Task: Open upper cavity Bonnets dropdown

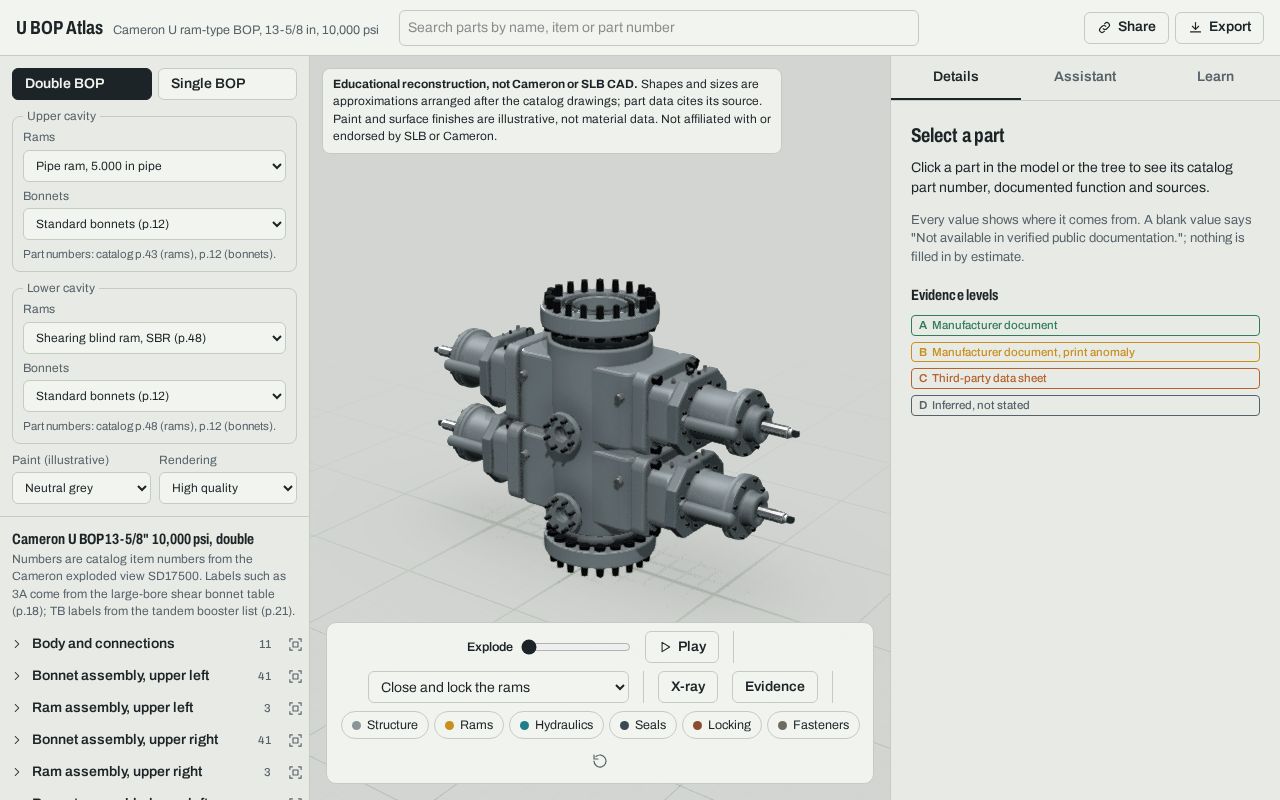Action: [154, 224]
